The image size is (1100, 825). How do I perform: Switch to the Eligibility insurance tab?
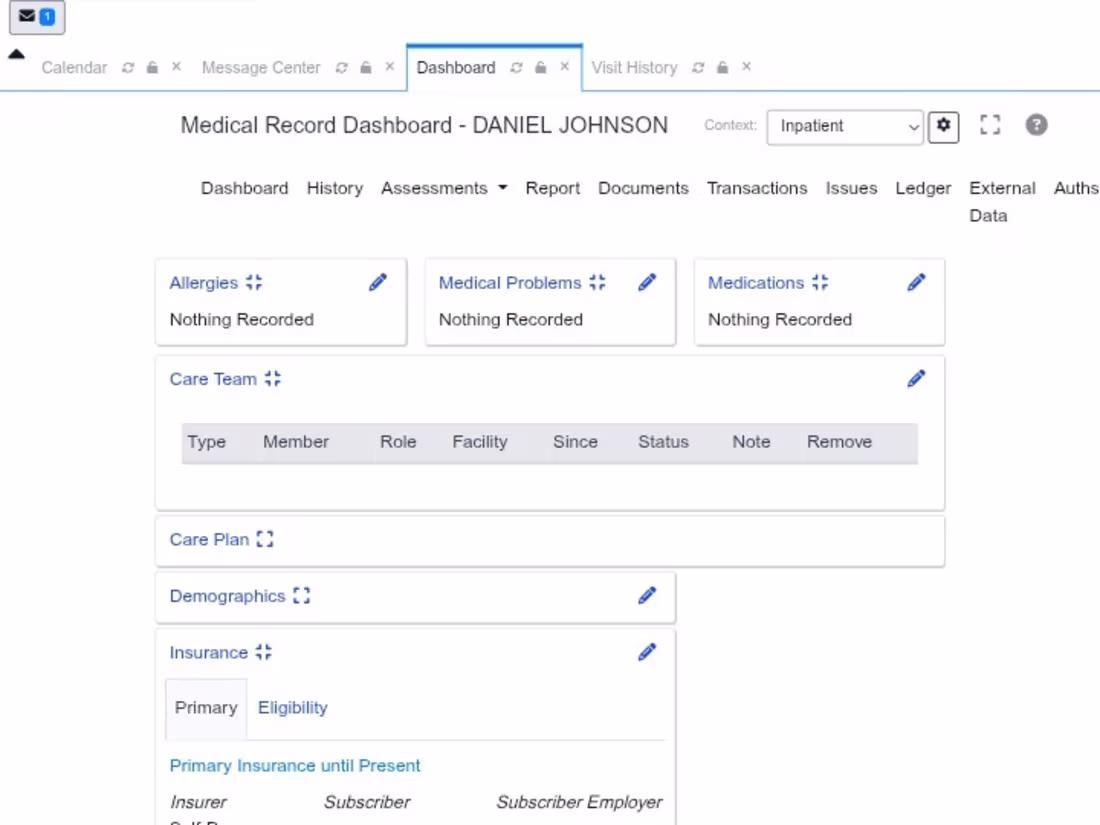(x=293, y=708)
